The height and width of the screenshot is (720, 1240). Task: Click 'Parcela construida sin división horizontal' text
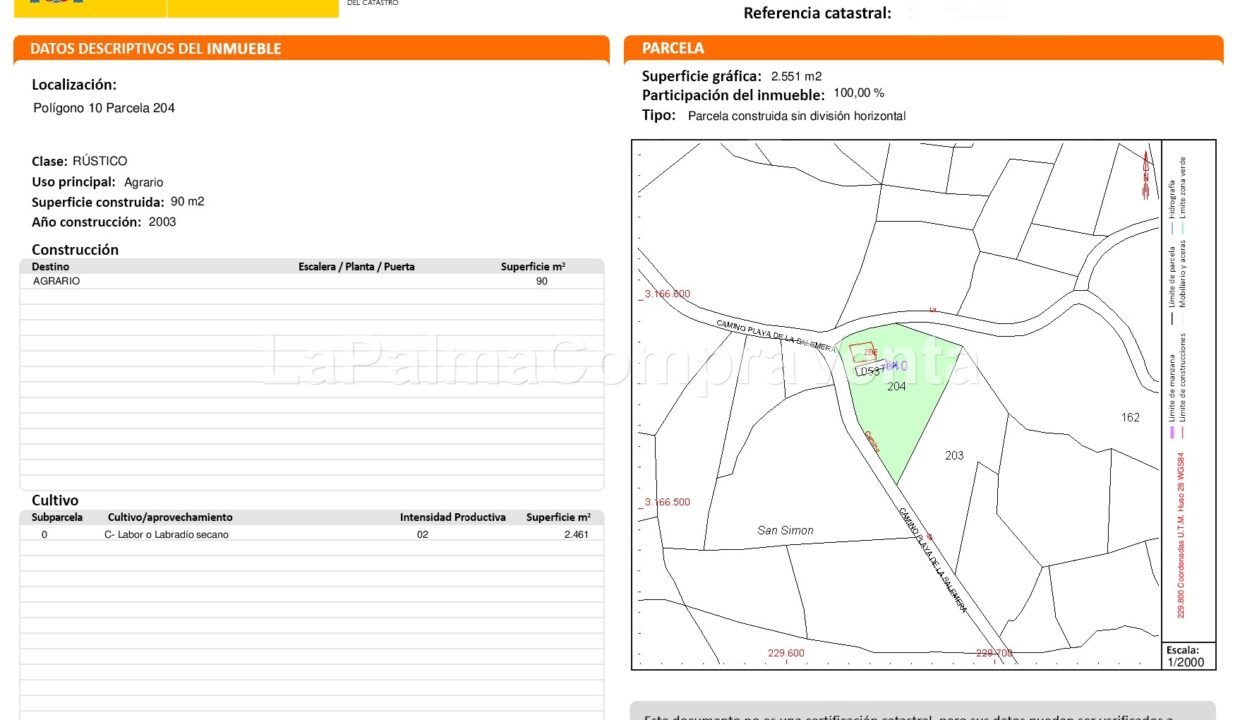point(797,116)
